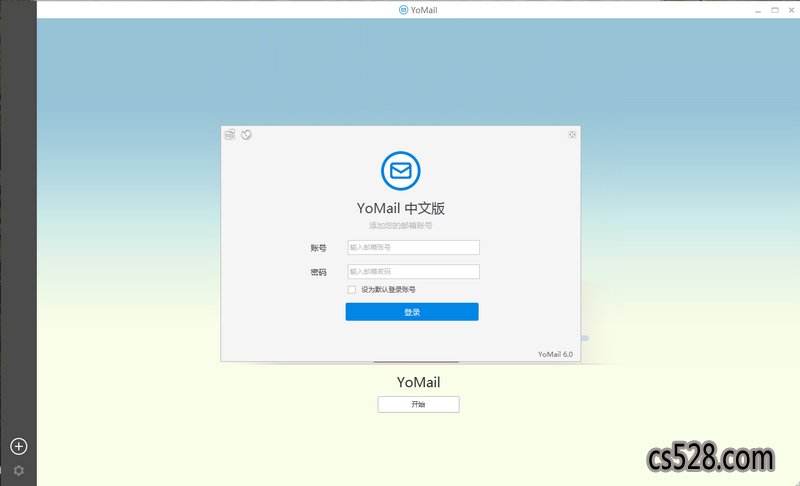Maximize the YoMail main window
Viewport: 800px width, 486px height.
point(775,10)
